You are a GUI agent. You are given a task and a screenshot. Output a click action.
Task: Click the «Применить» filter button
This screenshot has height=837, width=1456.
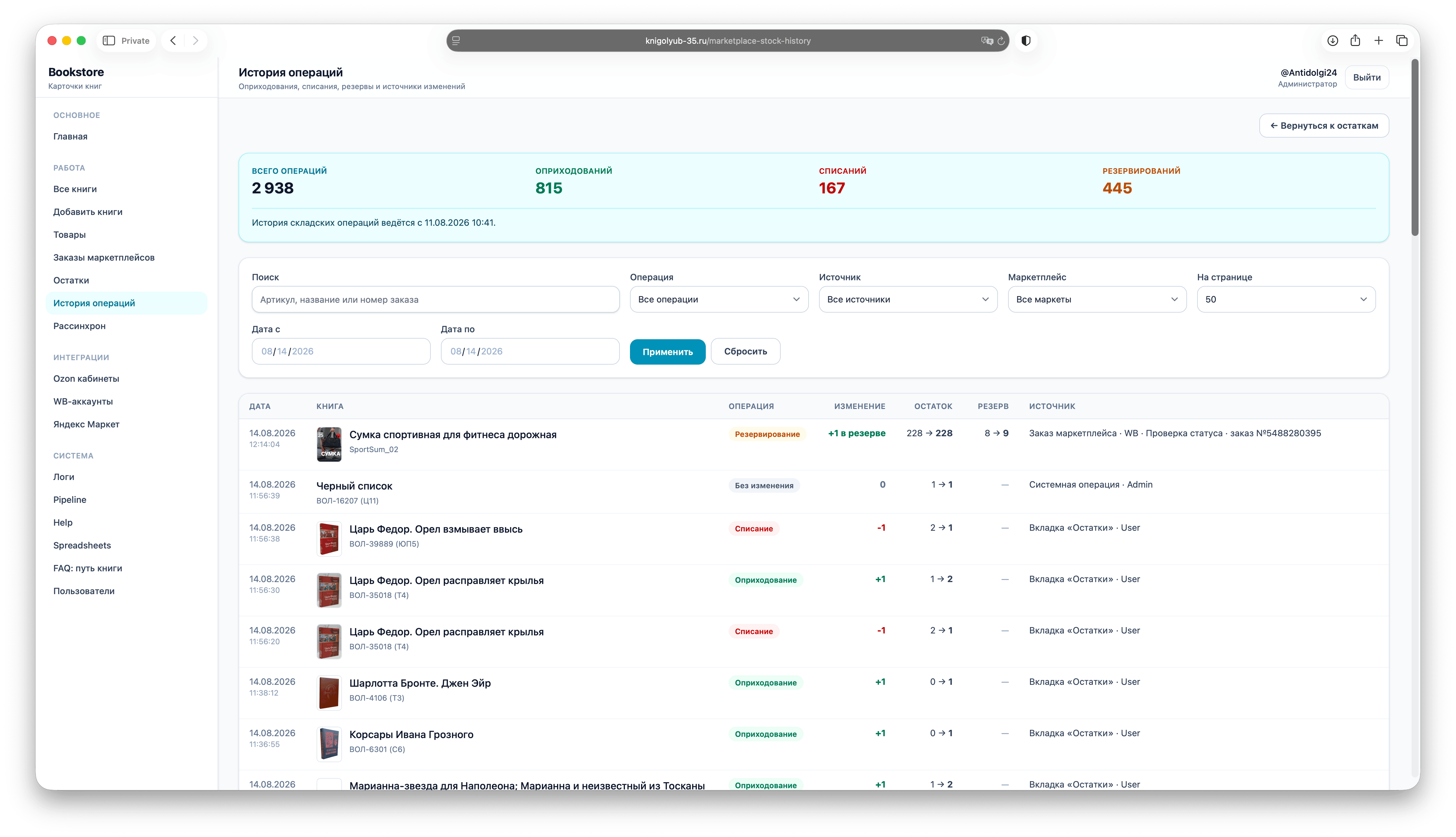point(668,351)
